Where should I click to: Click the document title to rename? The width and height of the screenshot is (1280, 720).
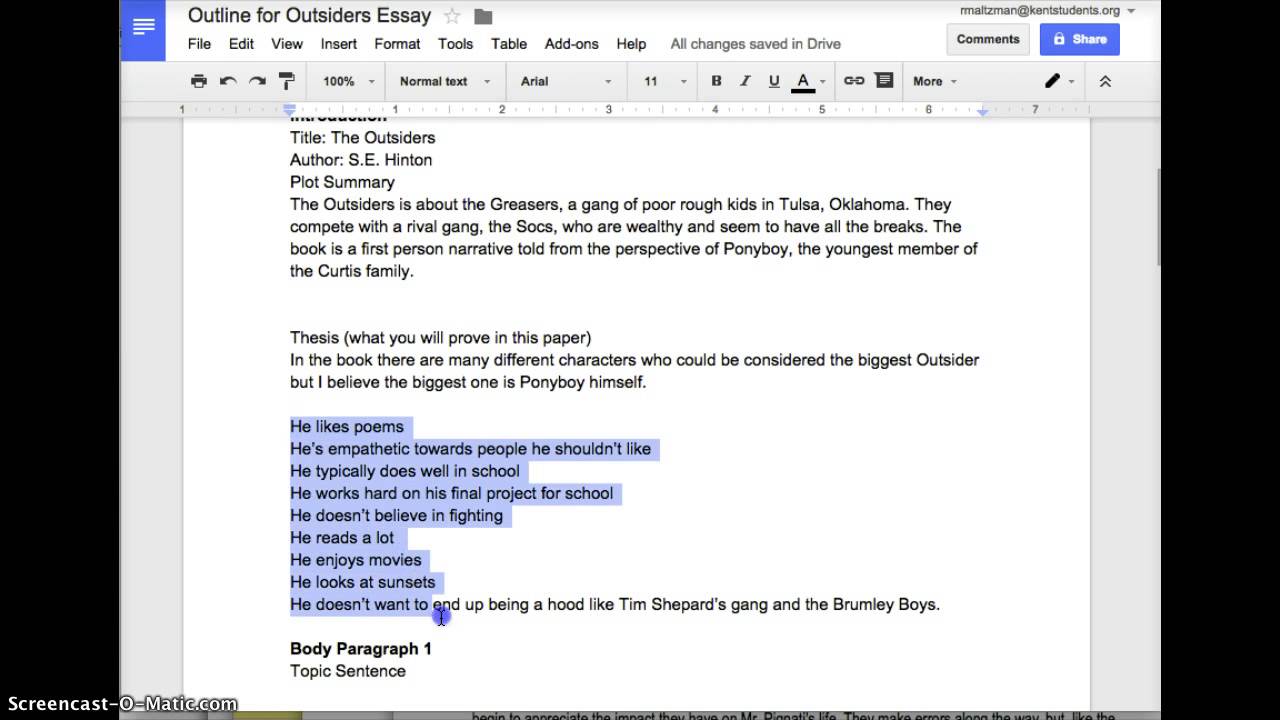point(310,16)
